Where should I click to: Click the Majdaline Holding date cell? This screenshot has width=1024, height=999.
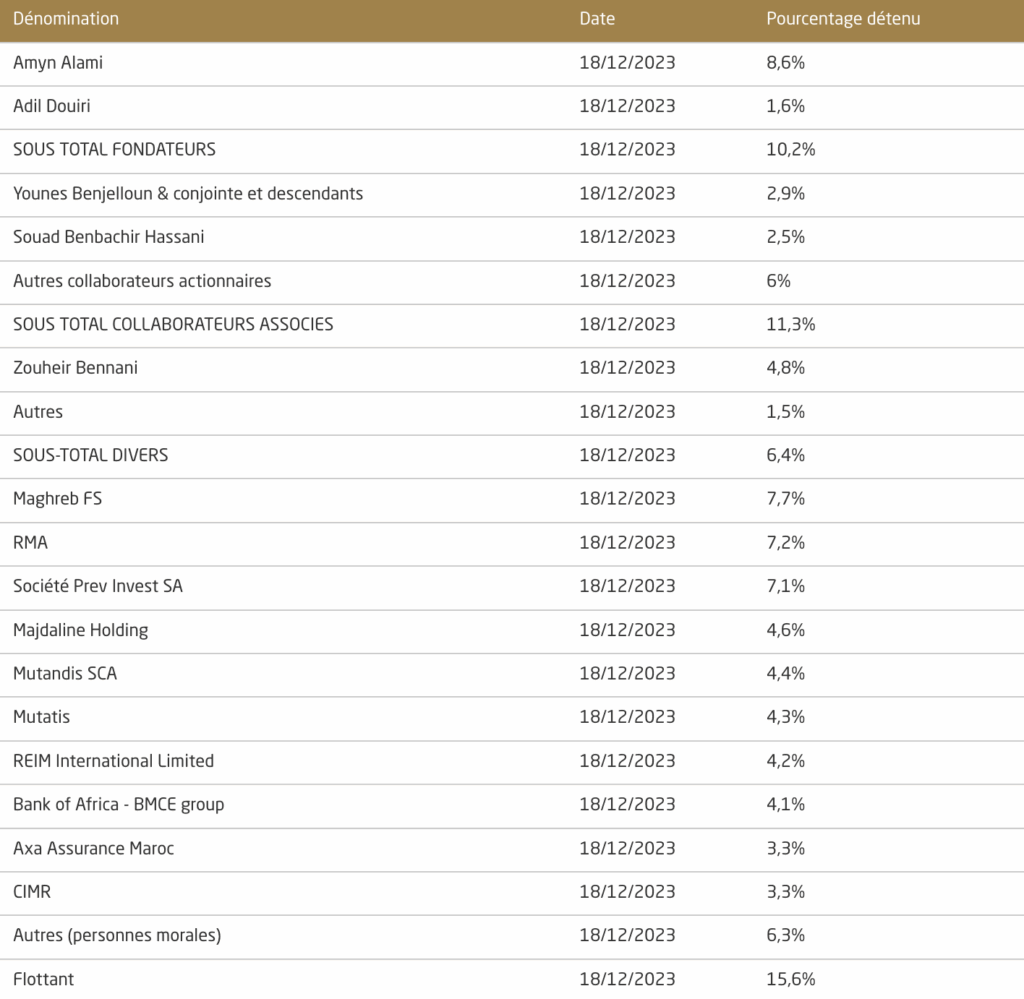[x=627, y=630]
